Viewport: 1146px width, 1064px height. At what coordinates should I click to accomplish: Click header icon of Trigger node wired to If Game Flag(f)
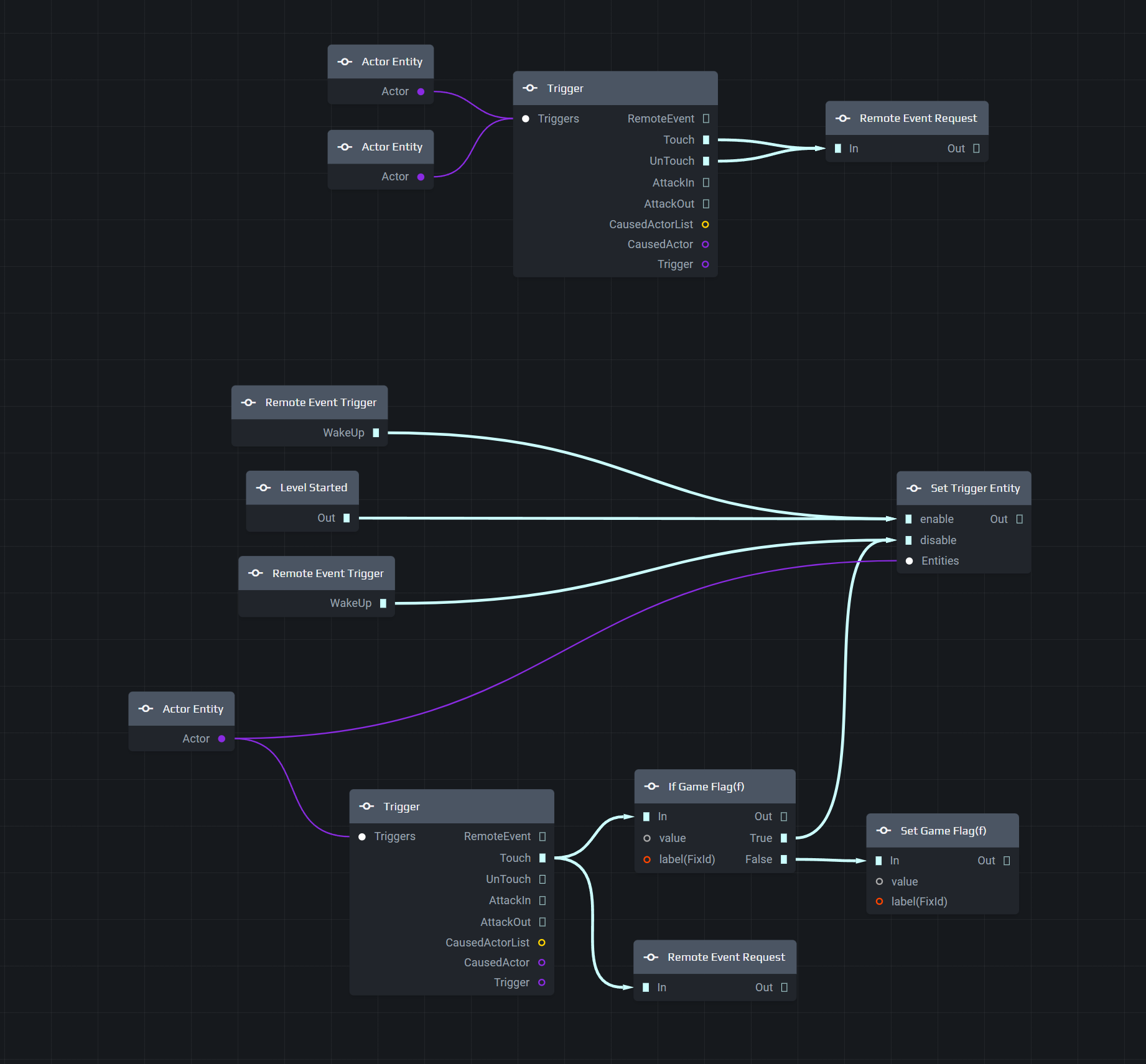click(x=366, y=807)
